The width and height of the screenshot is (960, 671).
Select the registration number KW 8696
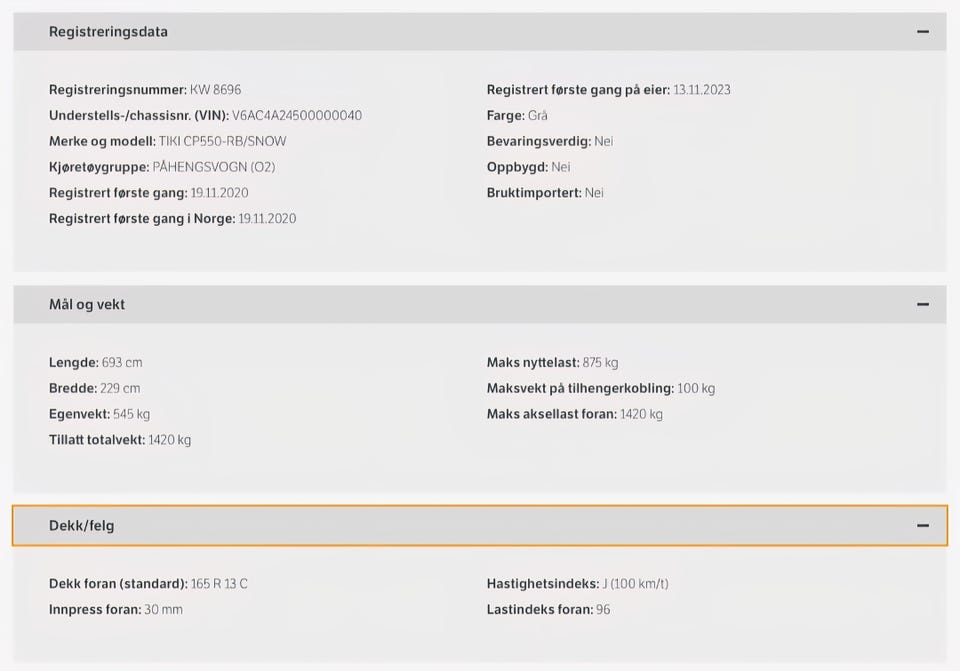coord(215,90)
